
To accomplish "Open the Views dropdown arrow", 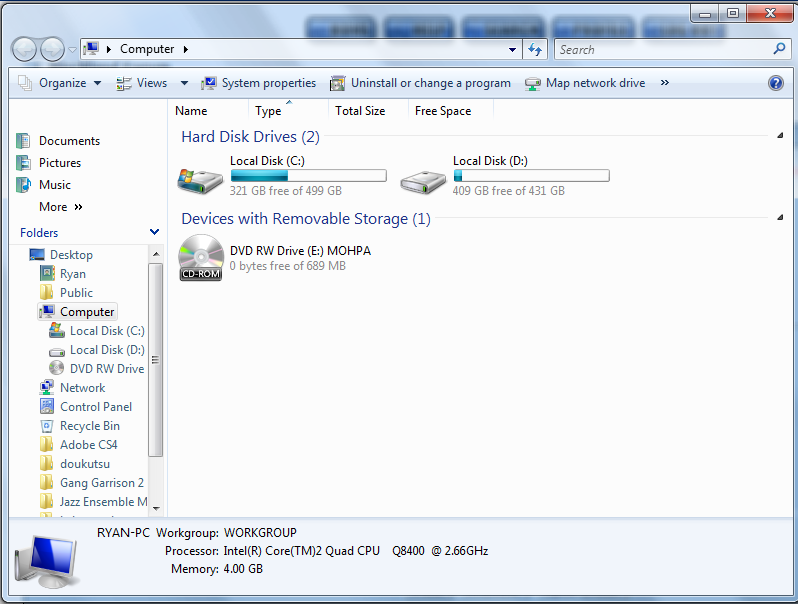I will 184,83.
